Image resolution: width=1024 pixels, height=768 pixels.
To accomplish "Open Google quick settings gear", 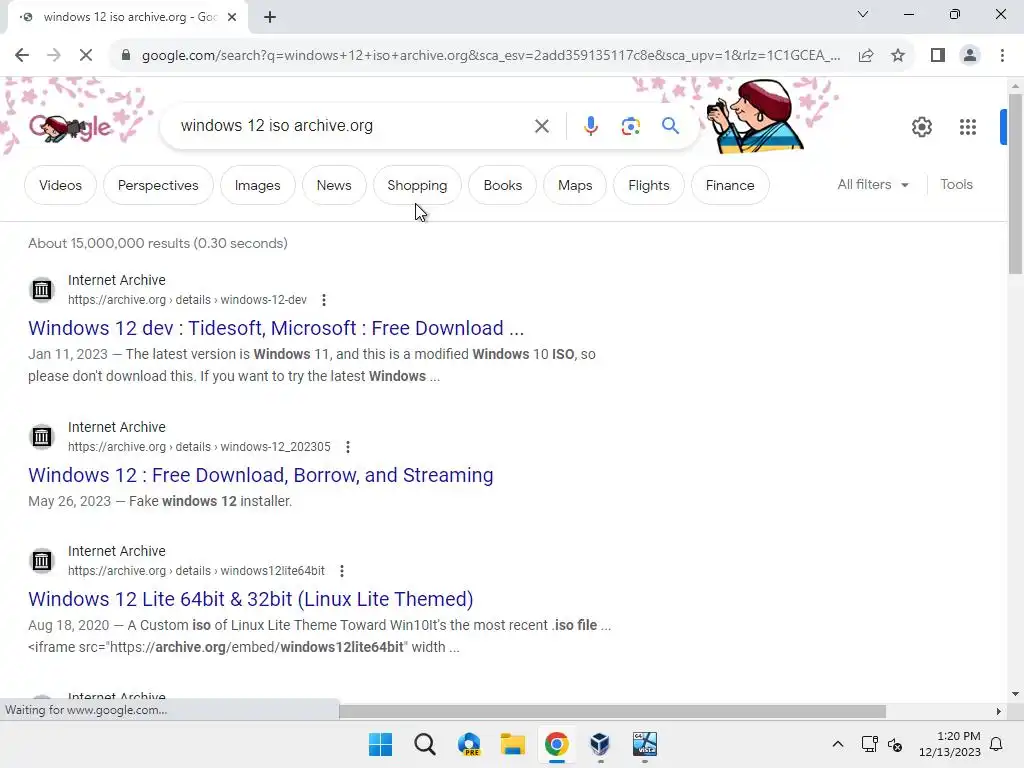I will point(921,127).
